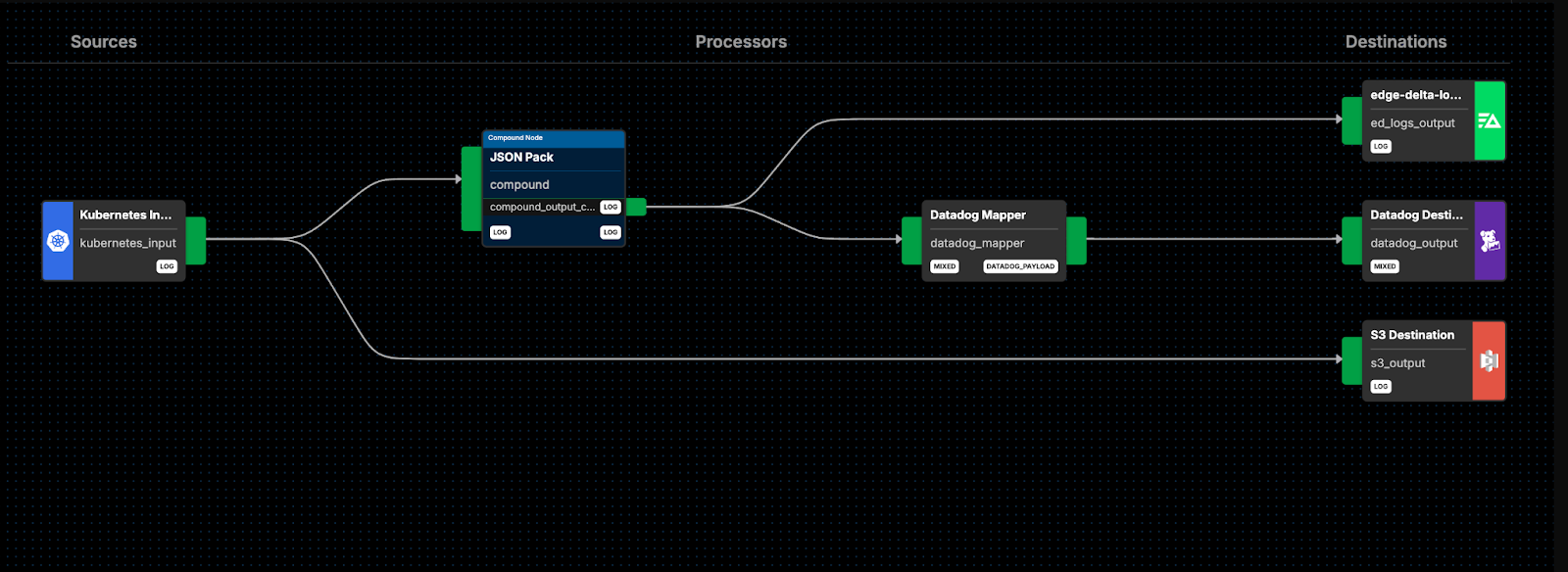1568x572 pixels.
Task: Click the LOG badge under s3_output
Action: 1381,387
